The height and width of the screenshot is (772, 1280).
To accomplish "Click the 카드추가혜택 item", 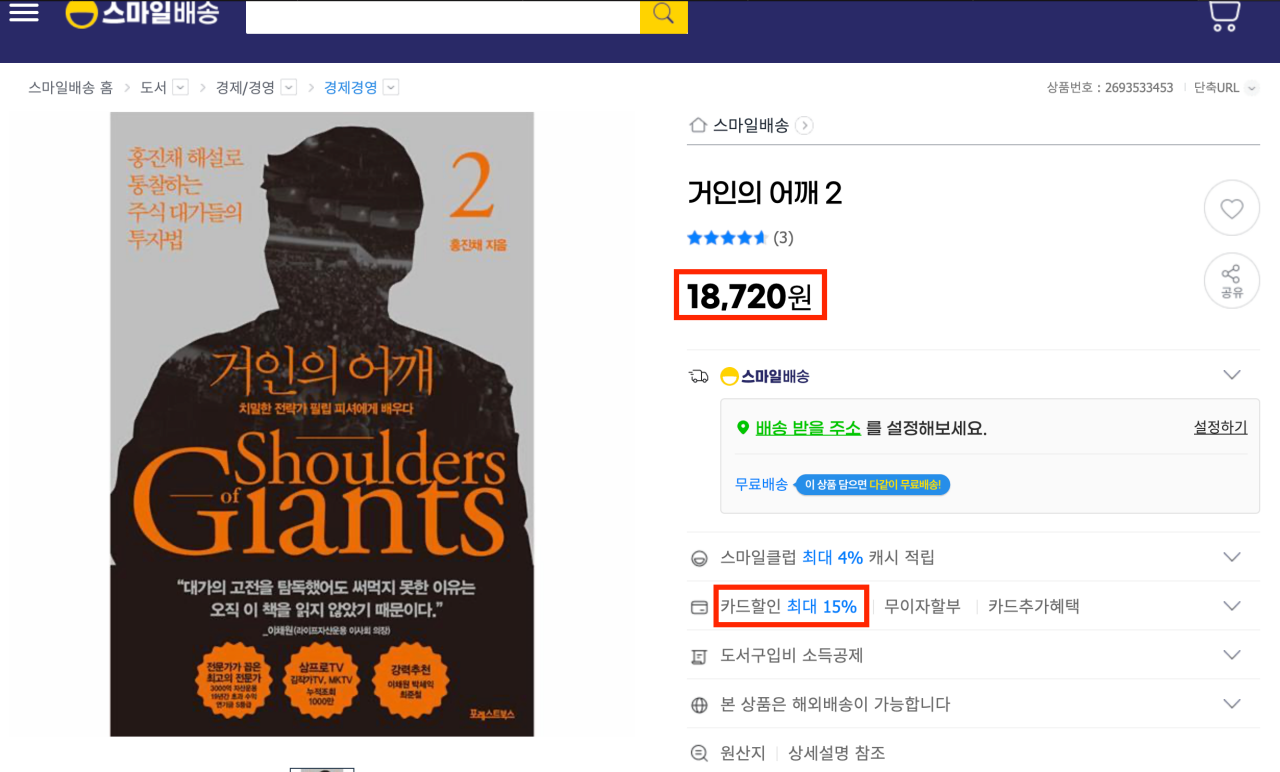I will (1034, 606).
